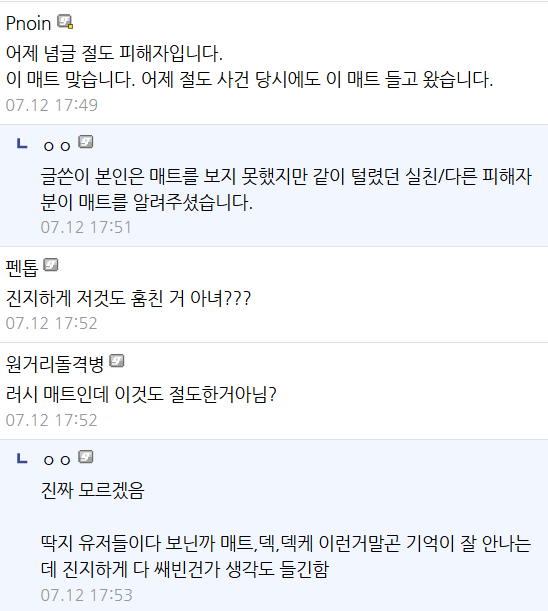Click the nick icon next to 펜톱

(50, 265)
